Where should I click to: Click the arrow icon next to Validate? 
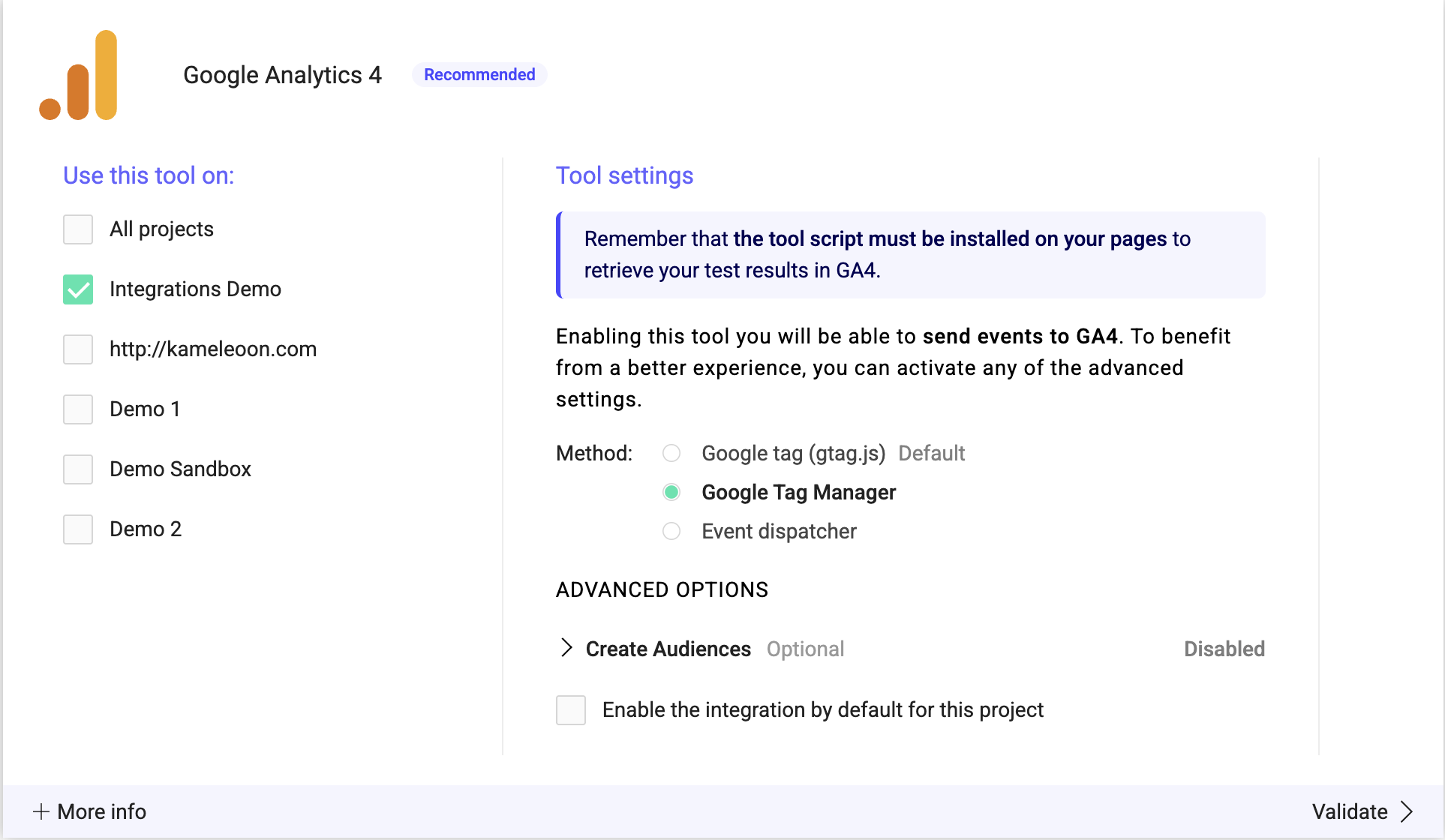[x=1407, y=811]
